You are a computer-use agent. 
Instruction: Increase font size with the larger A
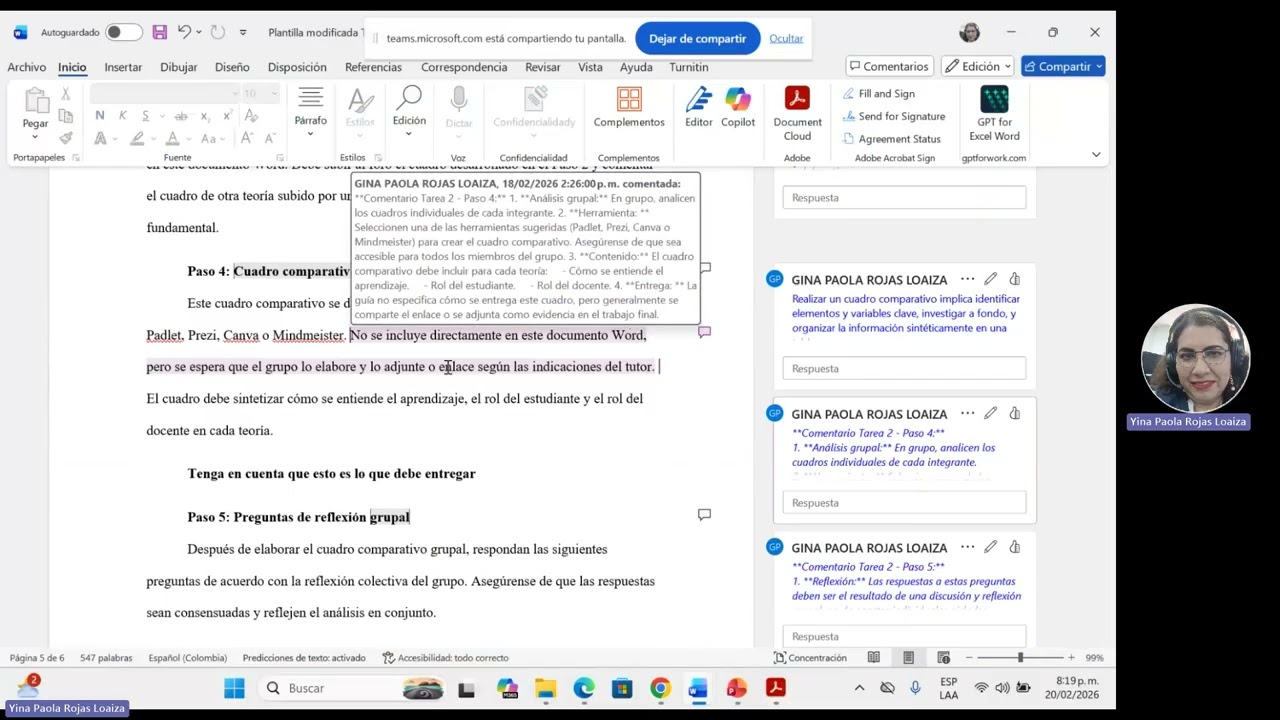249,138
